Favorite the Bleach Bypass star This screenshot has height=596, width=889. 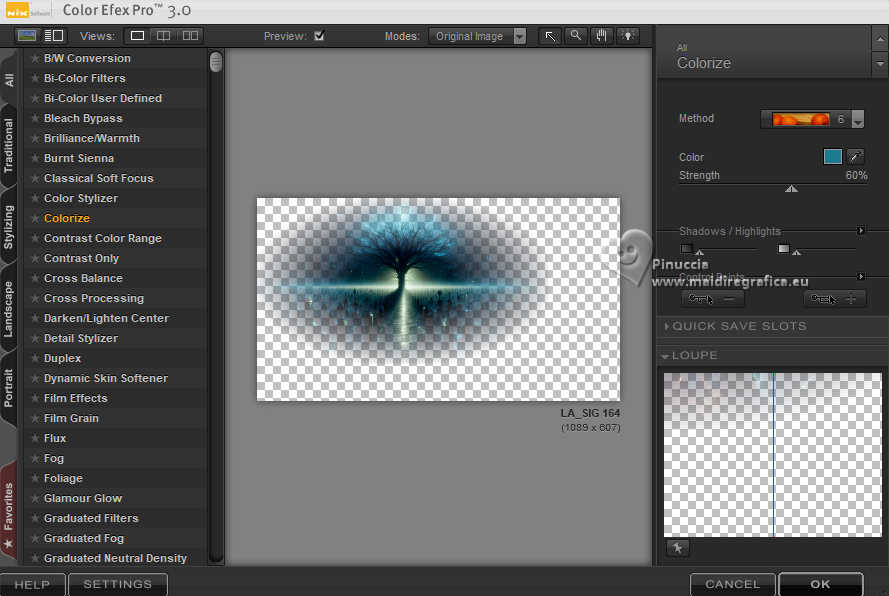35,119
